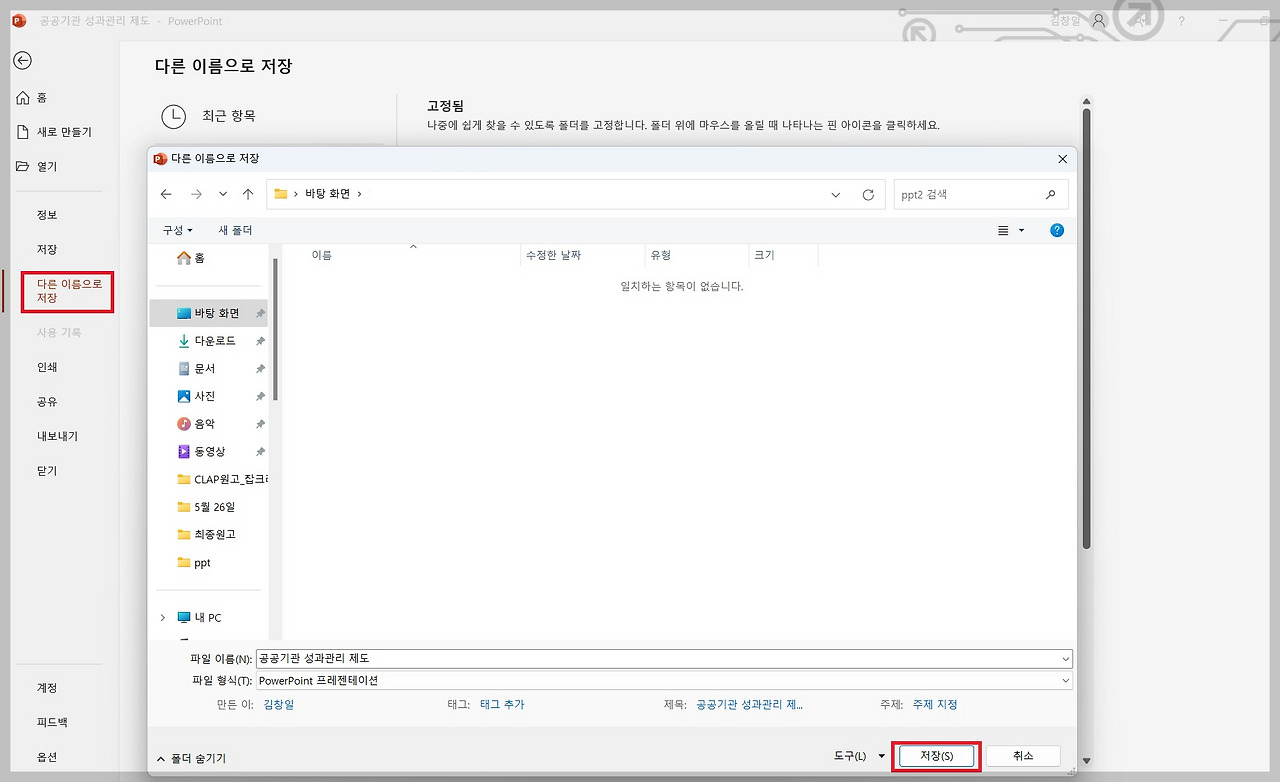Select 새로 만들기 in backstage menu
This screenshot has width=1280, height=782.
(54, 132)
